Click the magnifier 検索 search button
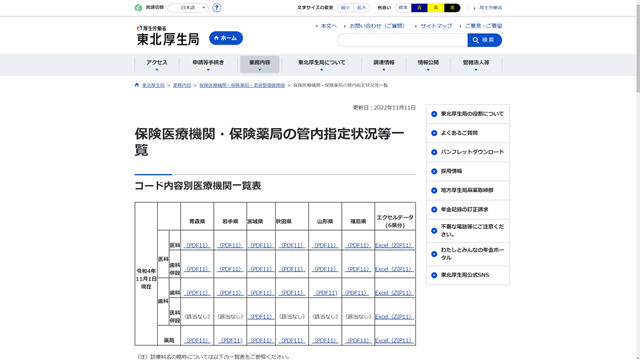Screen dimensions: 640x360 click(484, 40)
